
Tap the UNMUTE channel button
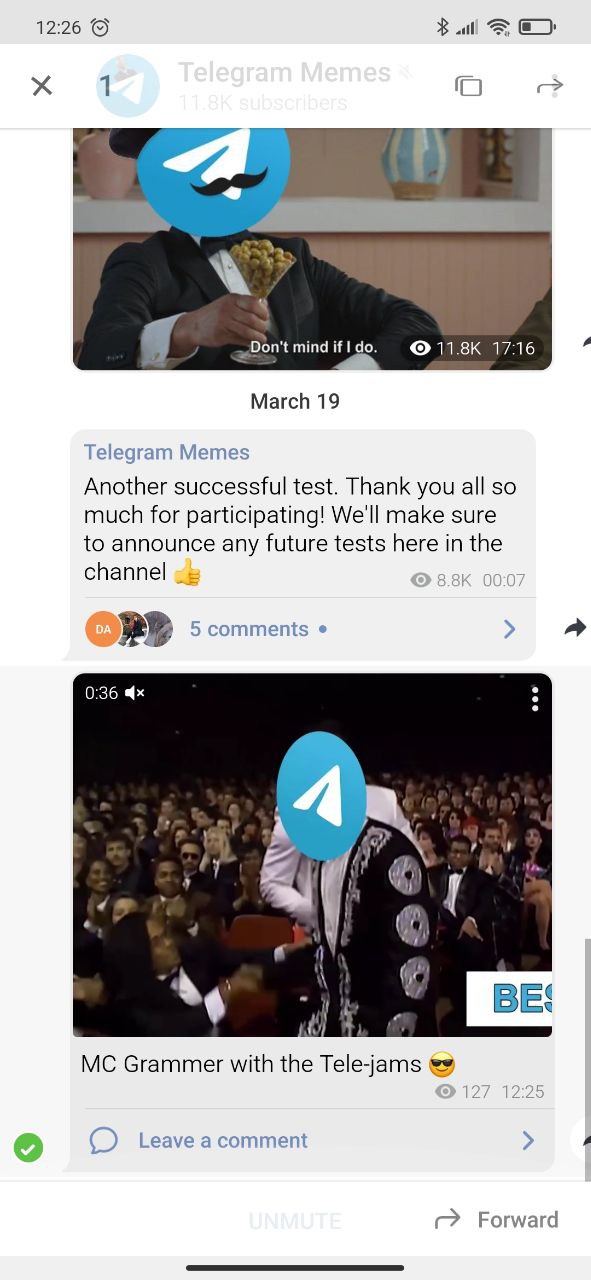(295, 1221)
